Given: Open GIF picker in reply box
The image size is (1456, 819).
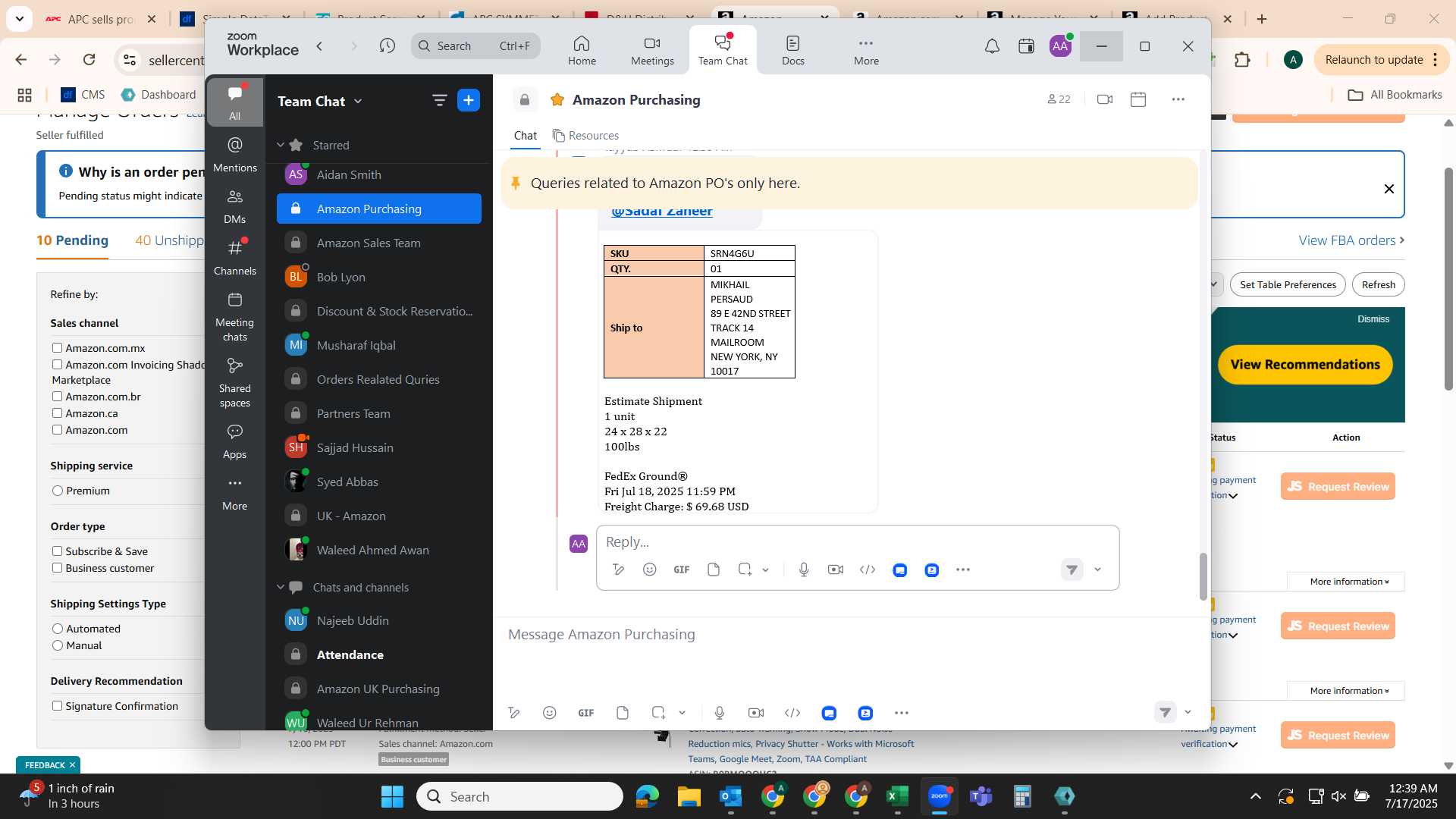Looking at the screenshot, I should 682,570.
